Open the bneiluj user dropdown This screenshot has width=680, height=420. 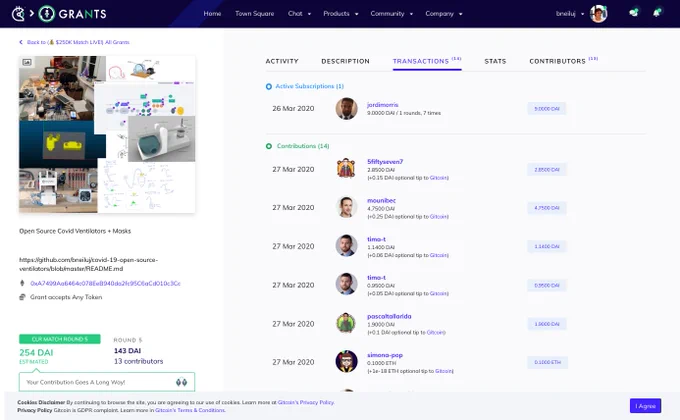570,13
